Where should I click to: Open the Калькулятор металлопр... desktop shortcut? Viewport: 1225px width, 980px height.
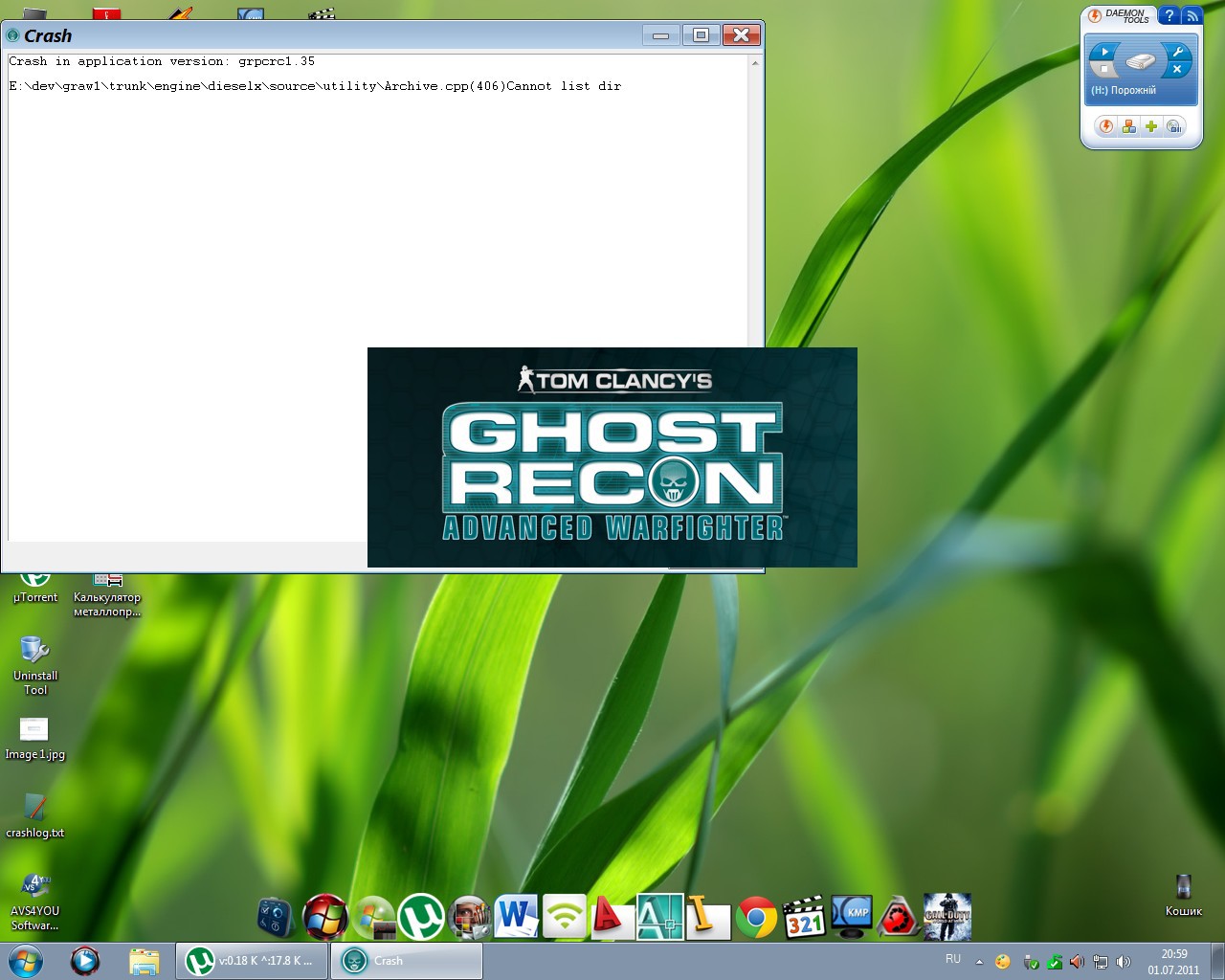click(x=107, y=595)
